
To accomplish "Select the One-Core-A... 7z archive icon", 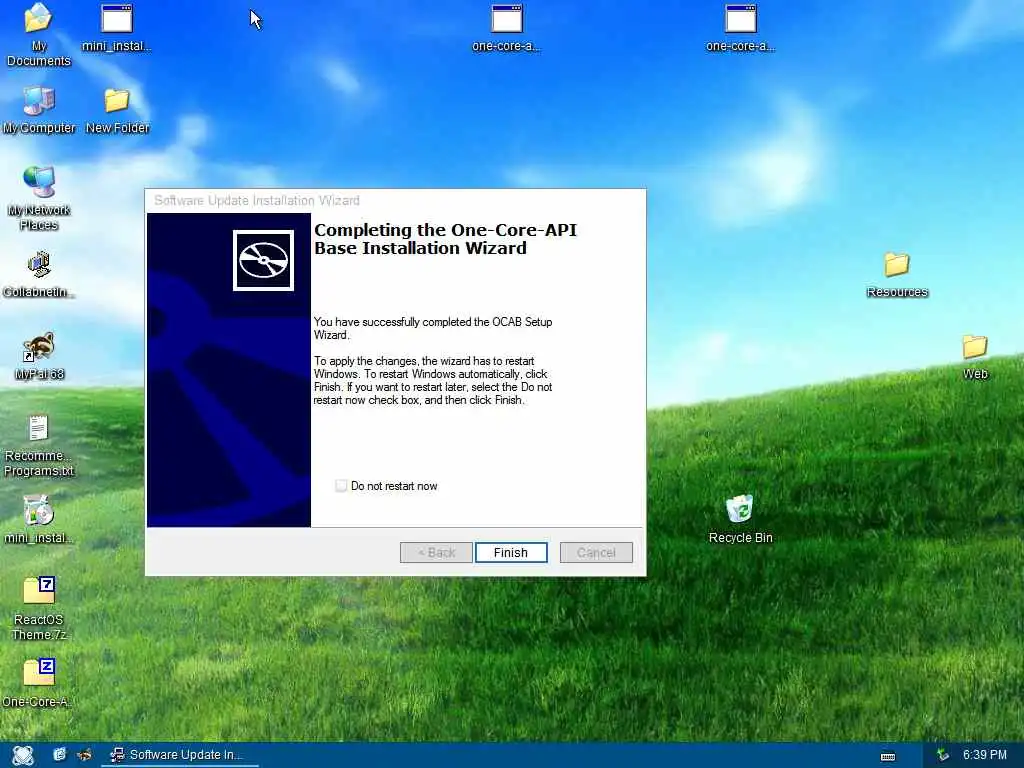I will point(39,683).
